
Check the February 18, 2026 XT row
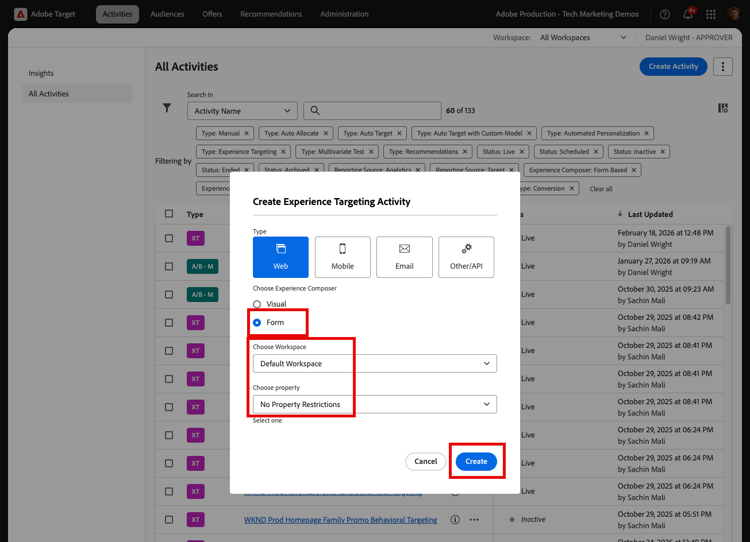[x=169, y=238]
